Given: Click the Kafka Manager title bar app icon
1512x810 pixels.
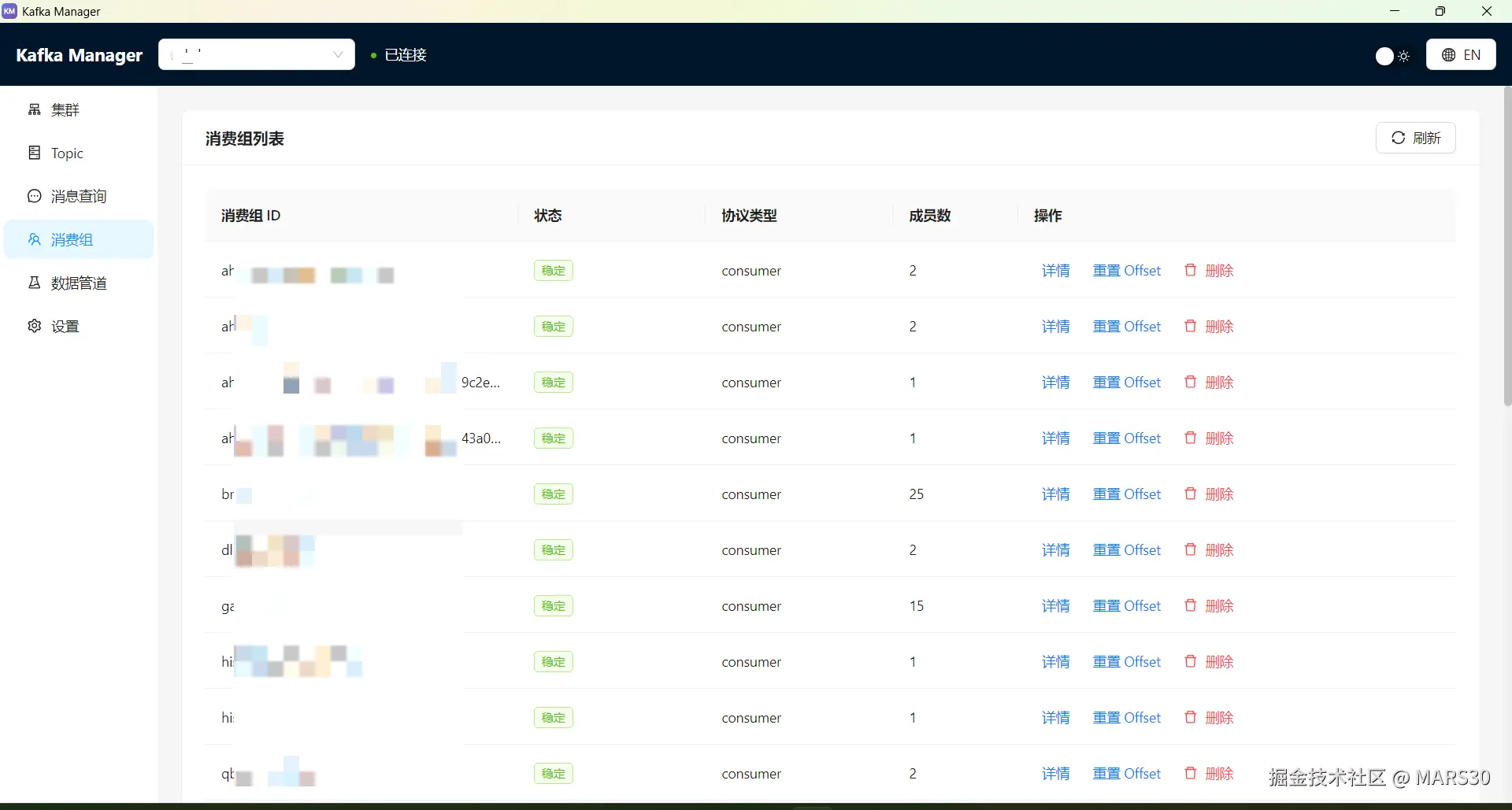Looking at the screenshot, I should click(9, 11).
